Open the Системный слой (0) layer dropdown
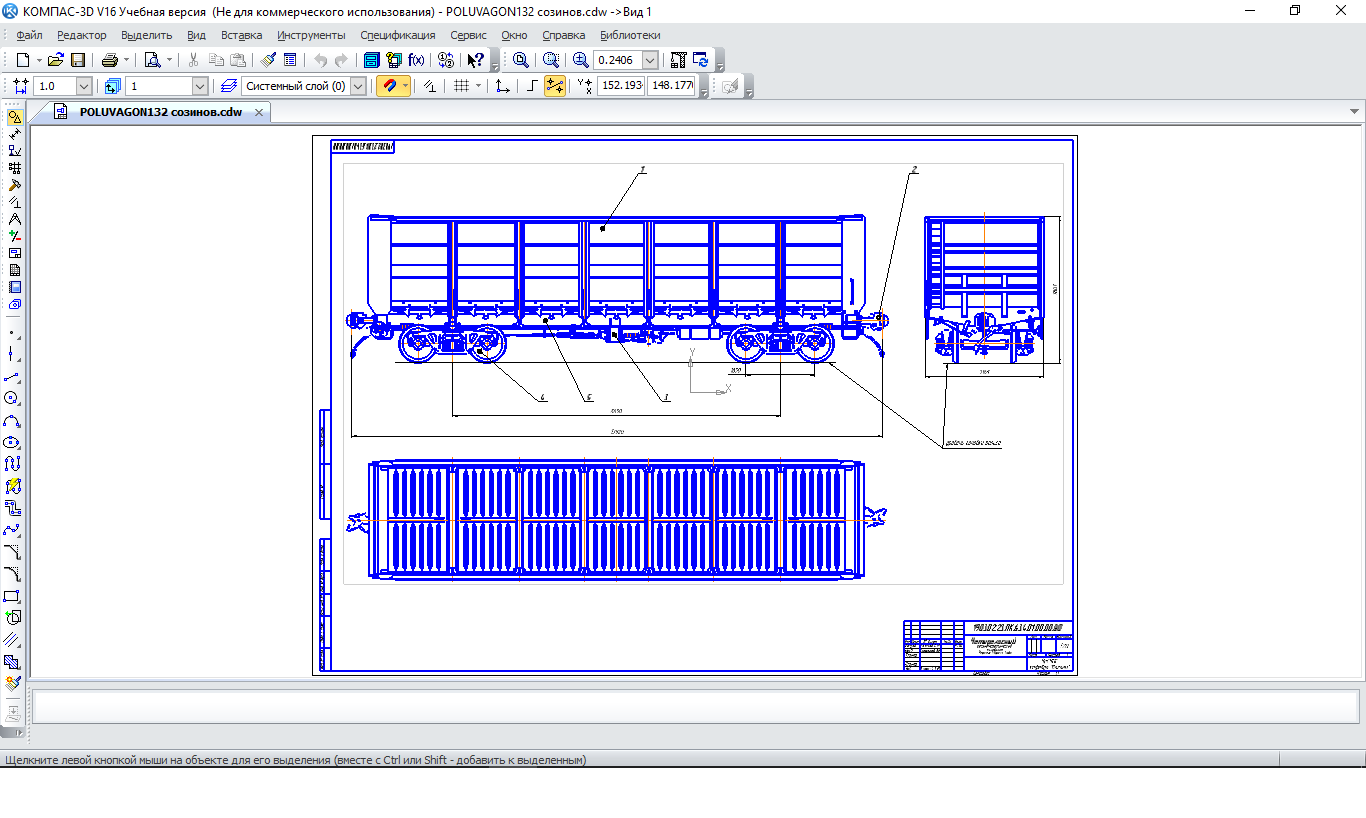 click(358, 86)
